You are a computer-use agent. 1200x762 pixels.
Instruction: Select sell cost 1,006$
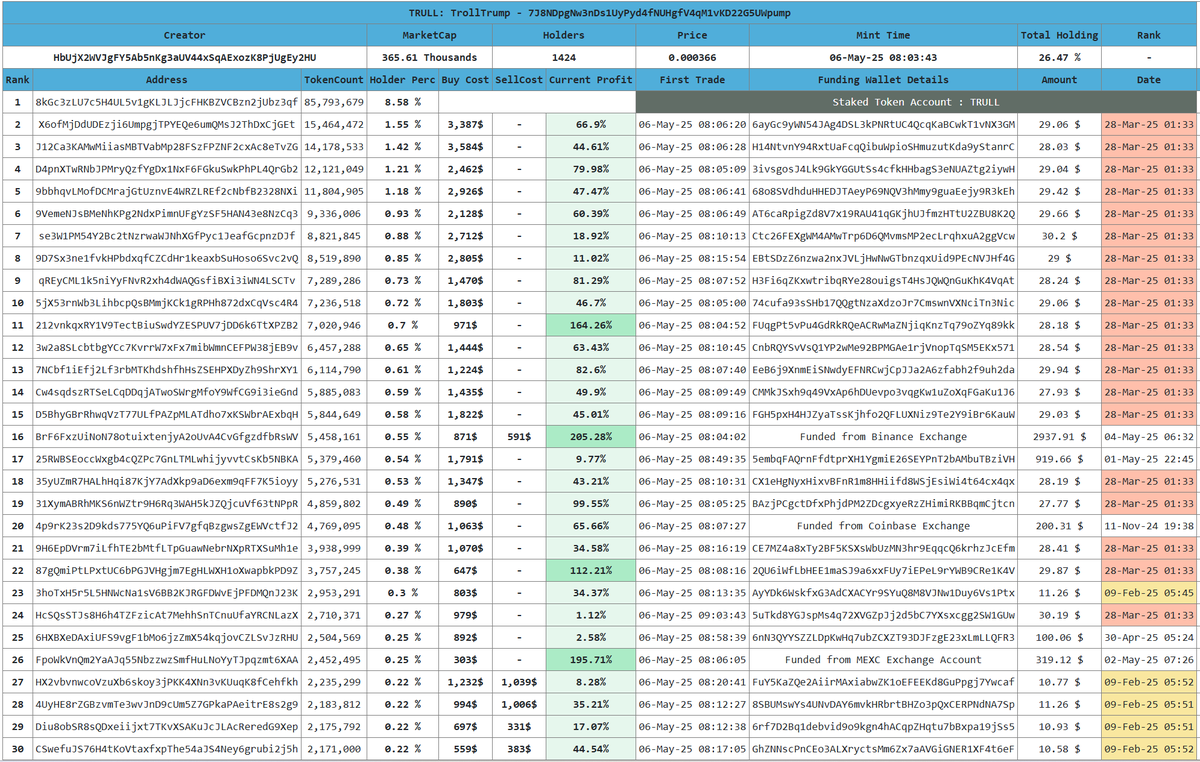tap(519, 704)
